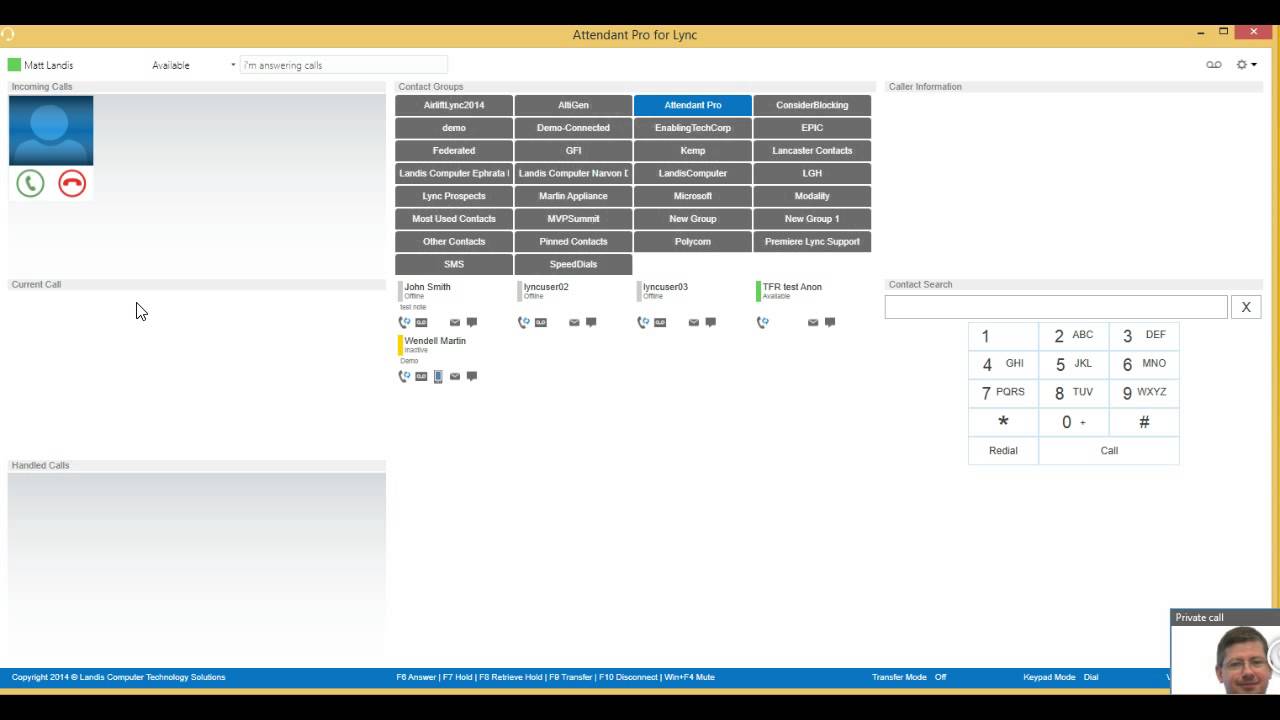Viewport: 1280px width, 720px height.
Task: Switch to the Lancaster Contacts group
Action: tap(812, 151)
